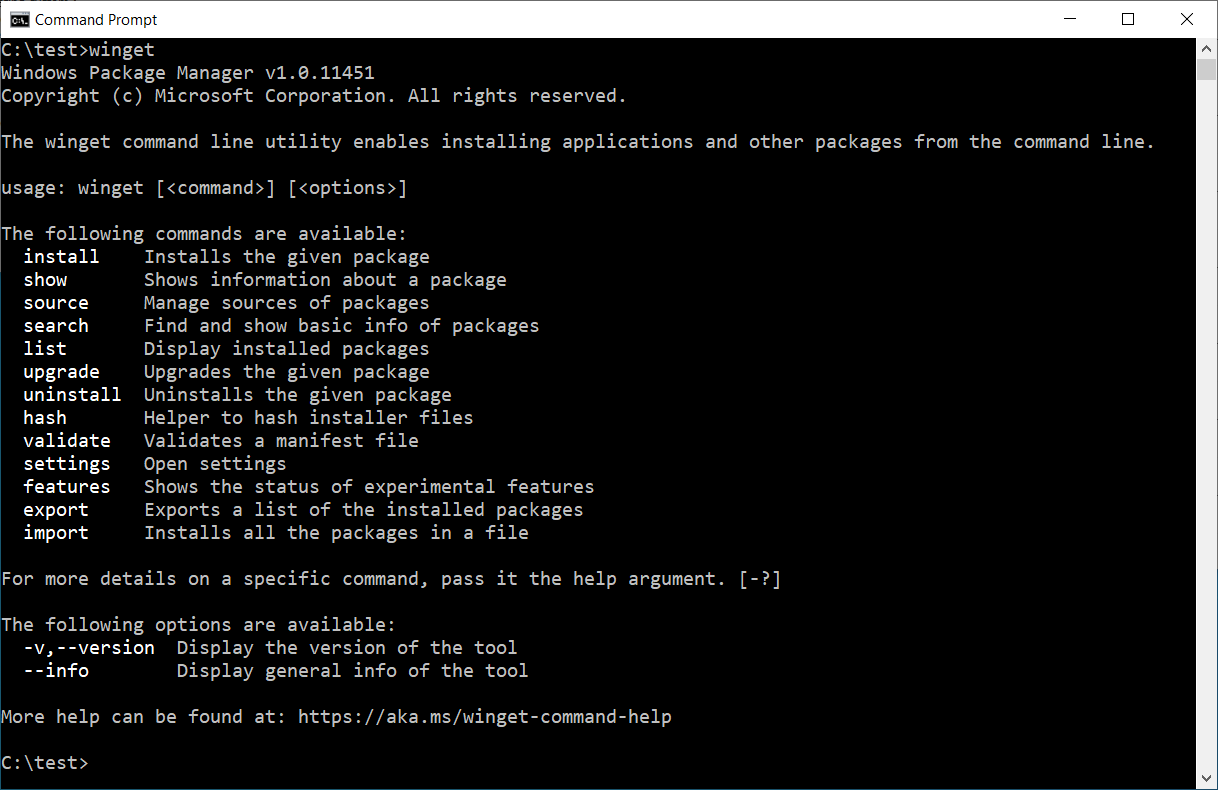Image resolution: width=1218 pixels, height=790 pixels.
Task: Click the blinking cursor at the prompt
Action: [x=98, y=762]
